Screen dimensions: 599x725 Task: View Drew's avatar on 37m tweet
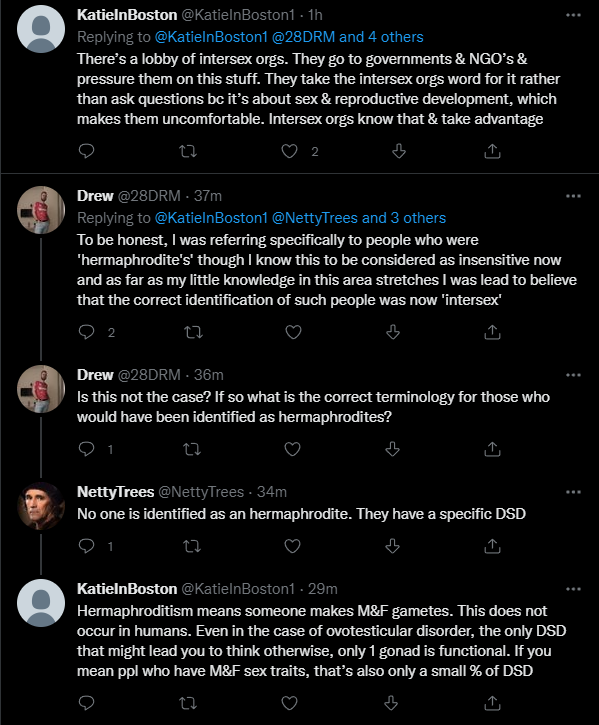pos(41,210)
